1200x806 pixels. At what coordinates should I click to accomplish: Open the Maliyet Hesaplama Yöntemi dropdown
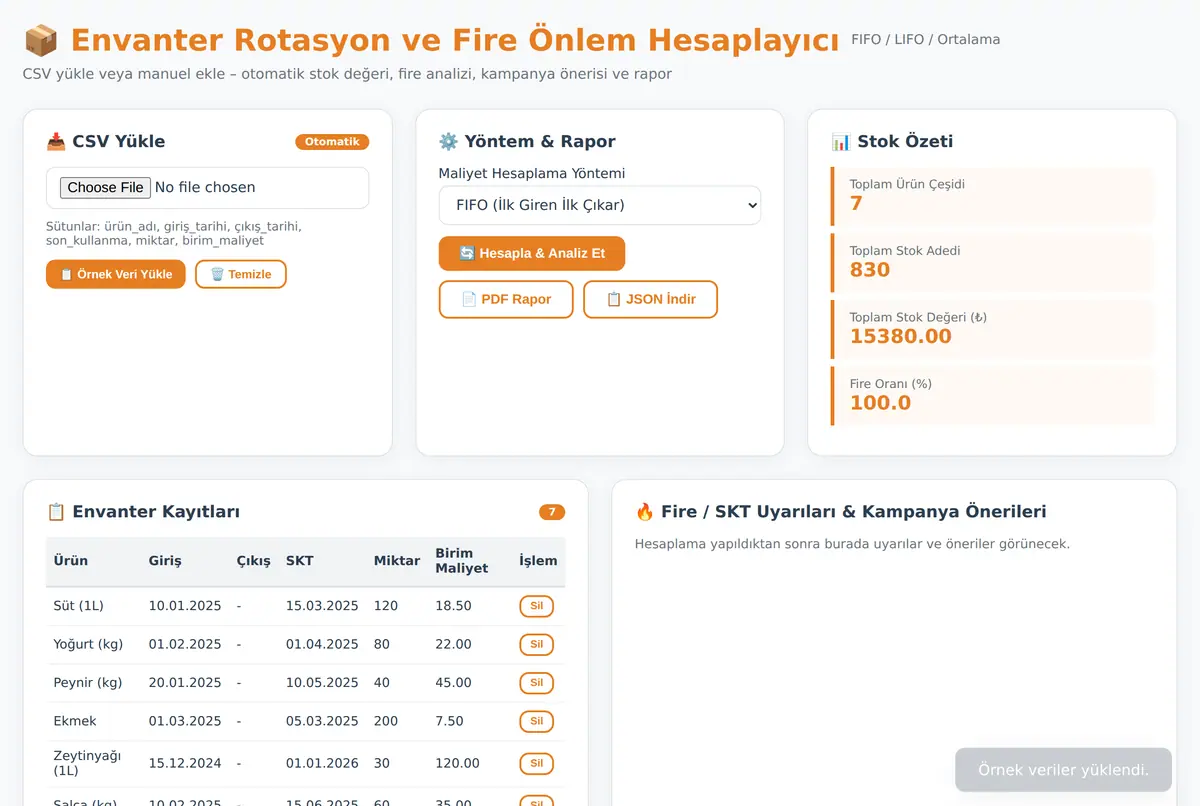coord(600,205)
